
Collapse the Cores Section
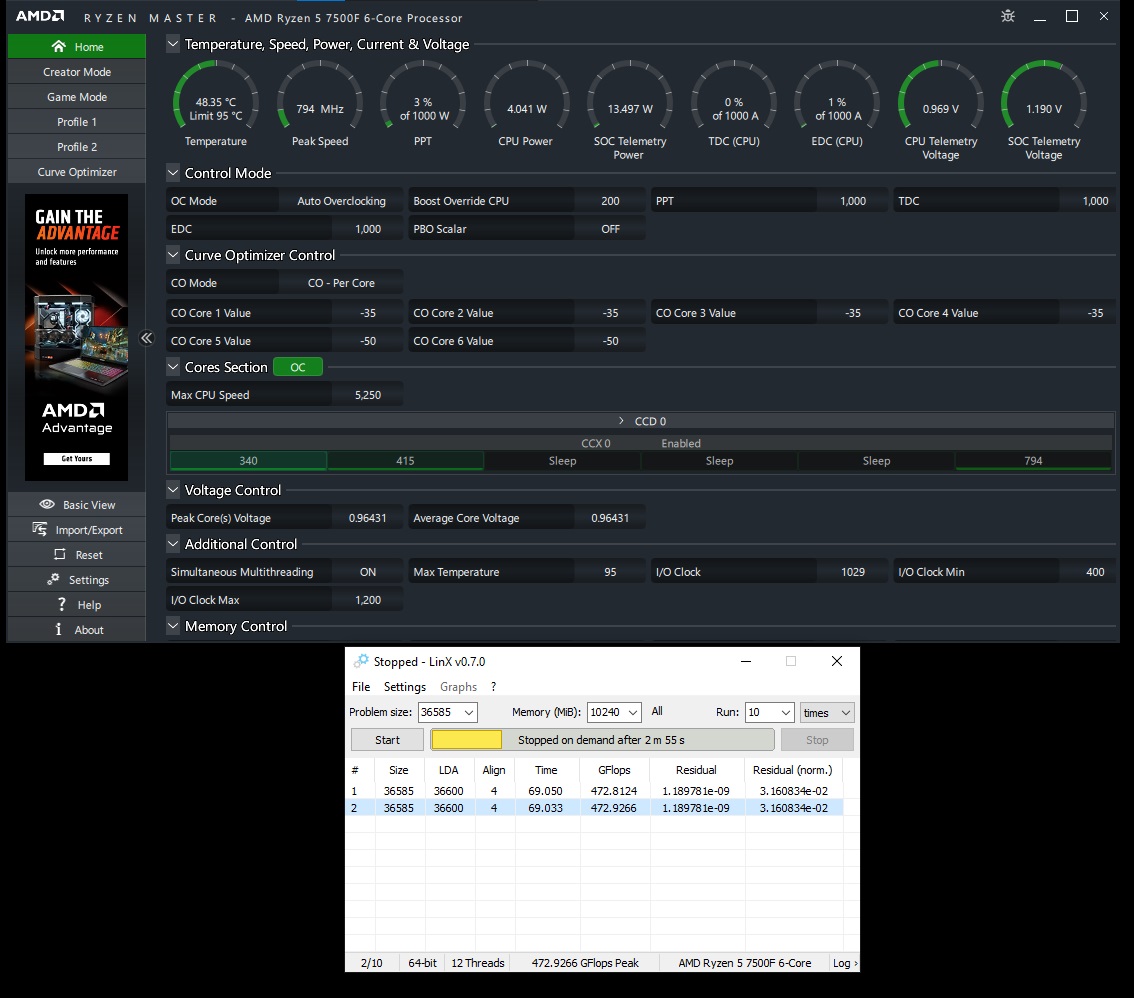[173, 367]
